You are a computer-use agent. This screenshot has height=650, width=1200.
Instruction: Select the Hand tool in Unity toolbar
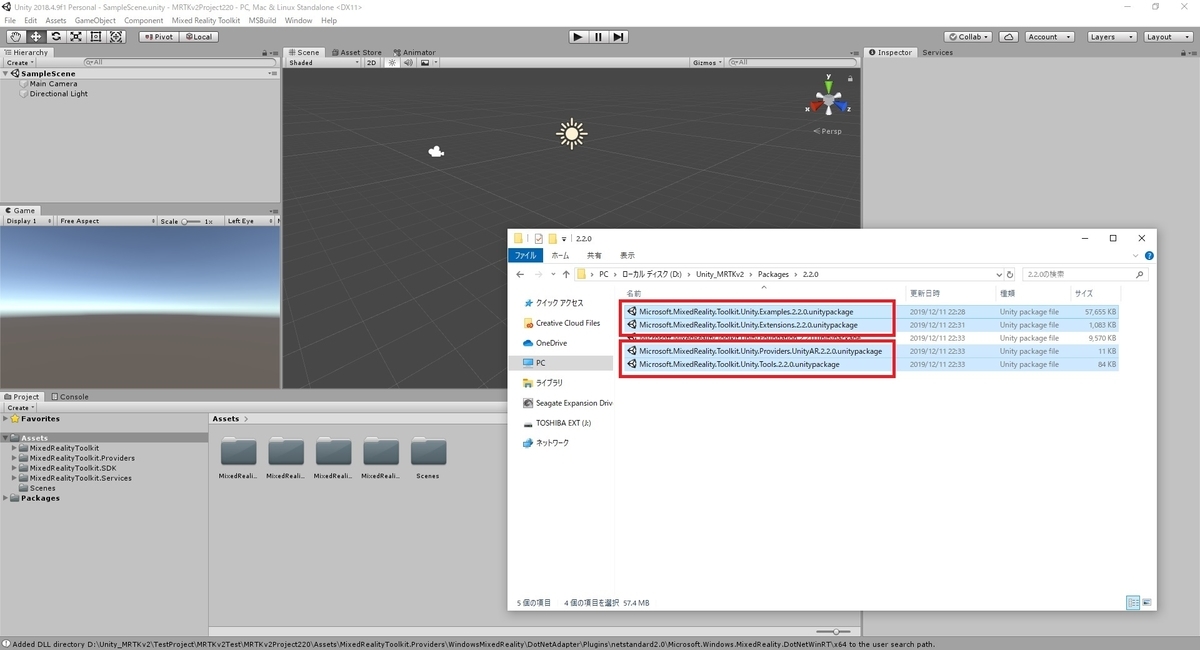click(15, 36)
